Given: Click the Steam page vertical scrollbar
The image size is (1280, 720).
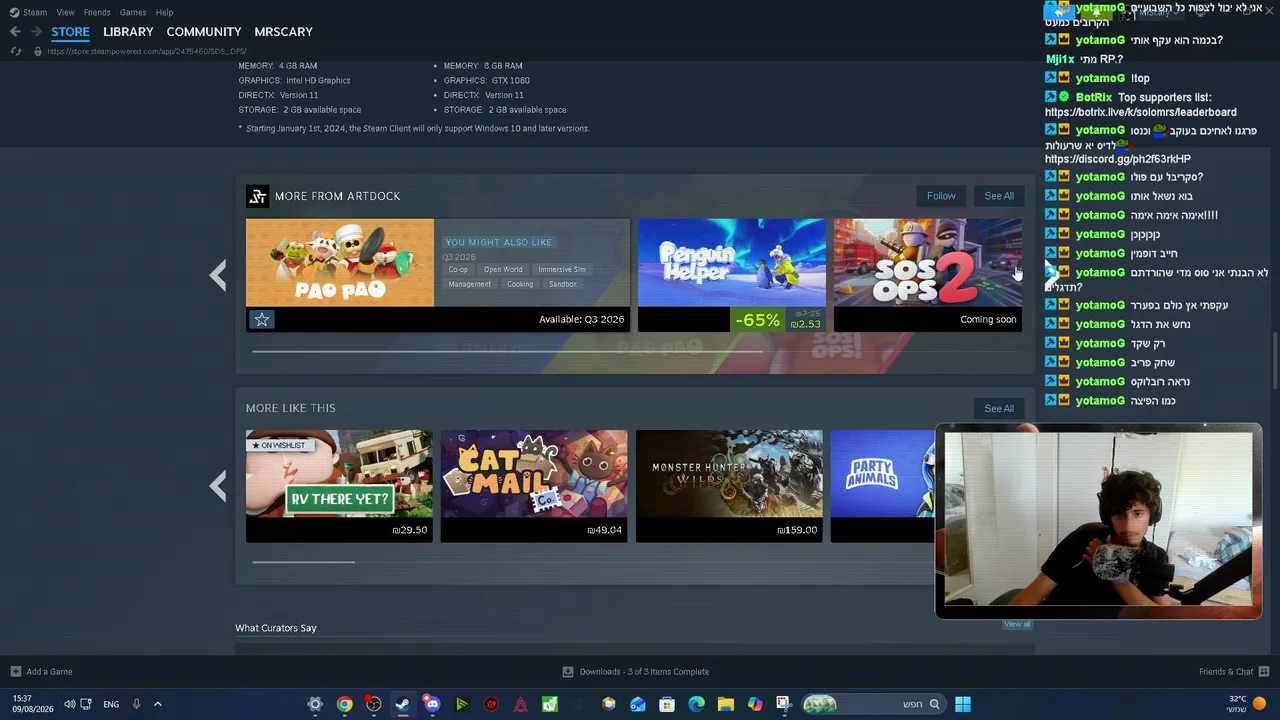Looking at the screenshot, I should [1274, 360].
